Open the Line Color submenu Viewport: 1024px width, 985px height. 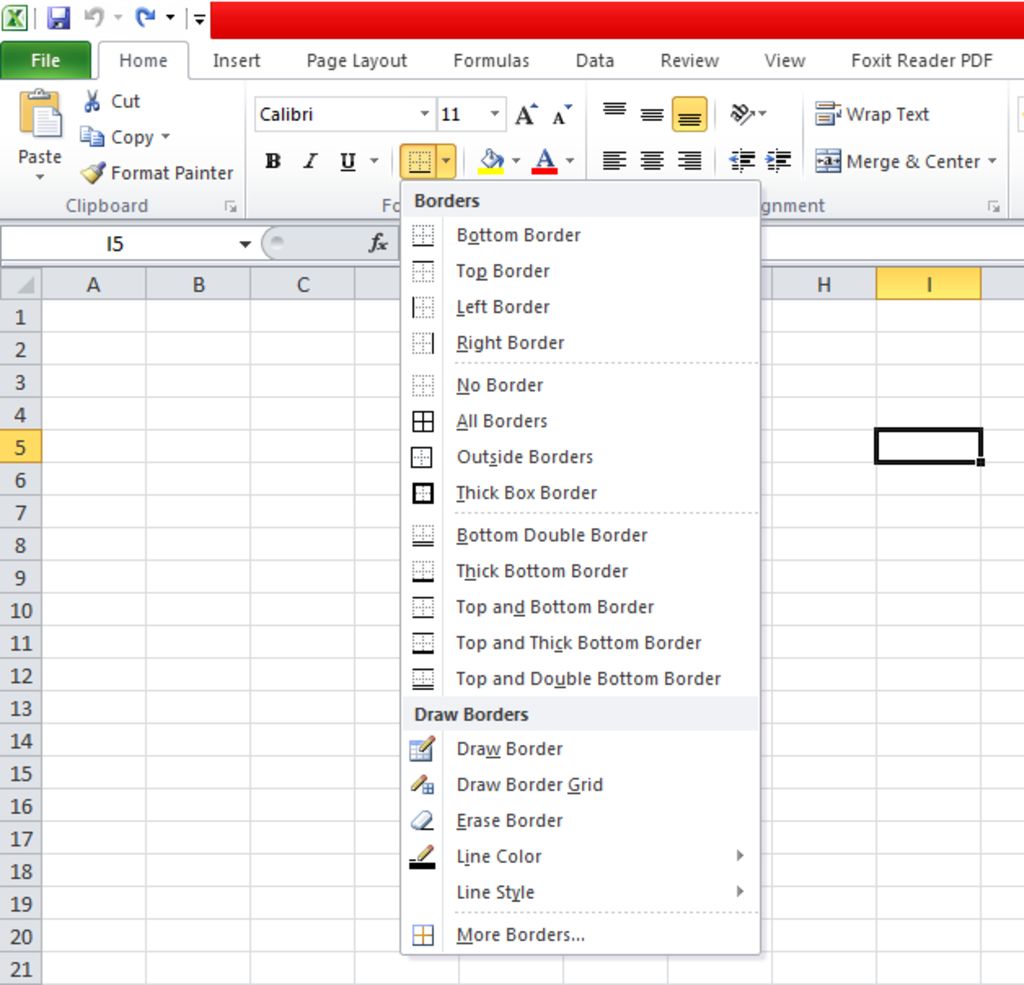click(581, 856)
